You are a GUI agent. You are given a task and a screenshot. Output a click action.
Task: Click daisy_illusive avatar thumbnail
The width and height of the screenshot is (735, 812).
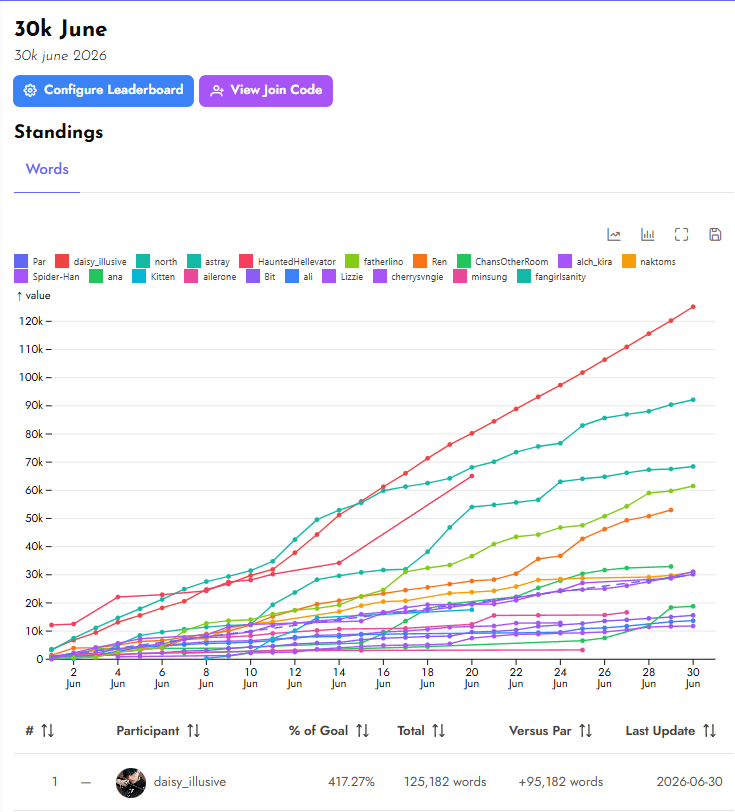point(131,782)
